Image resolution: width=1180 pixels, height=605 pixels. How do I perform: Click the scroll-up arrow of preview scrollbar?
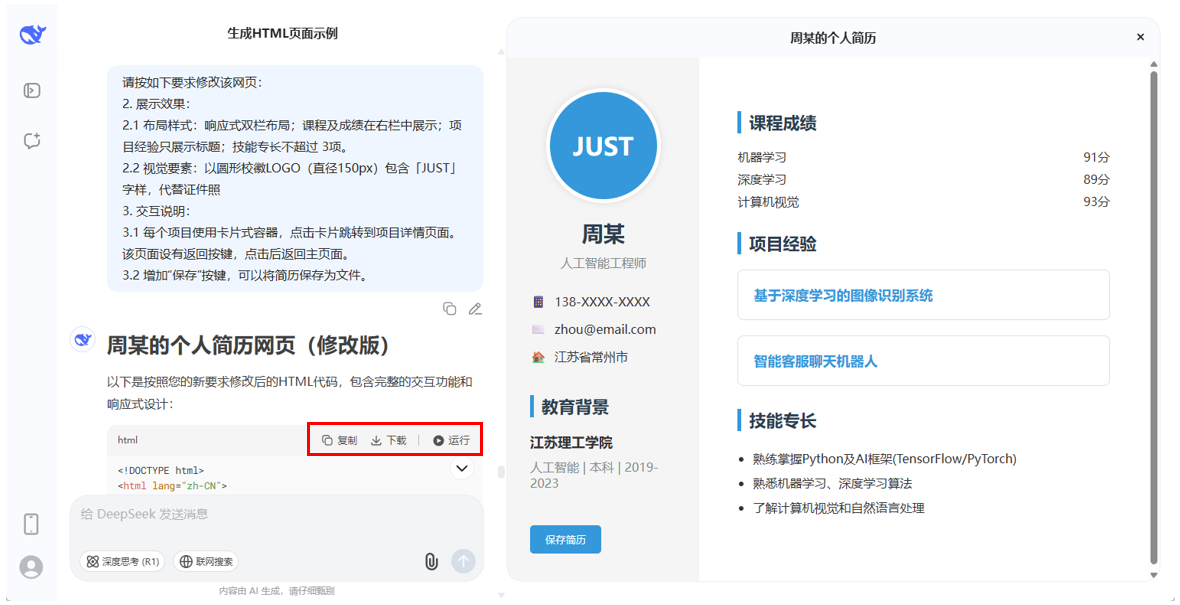pyautogui.click(x=1154, y=64)
